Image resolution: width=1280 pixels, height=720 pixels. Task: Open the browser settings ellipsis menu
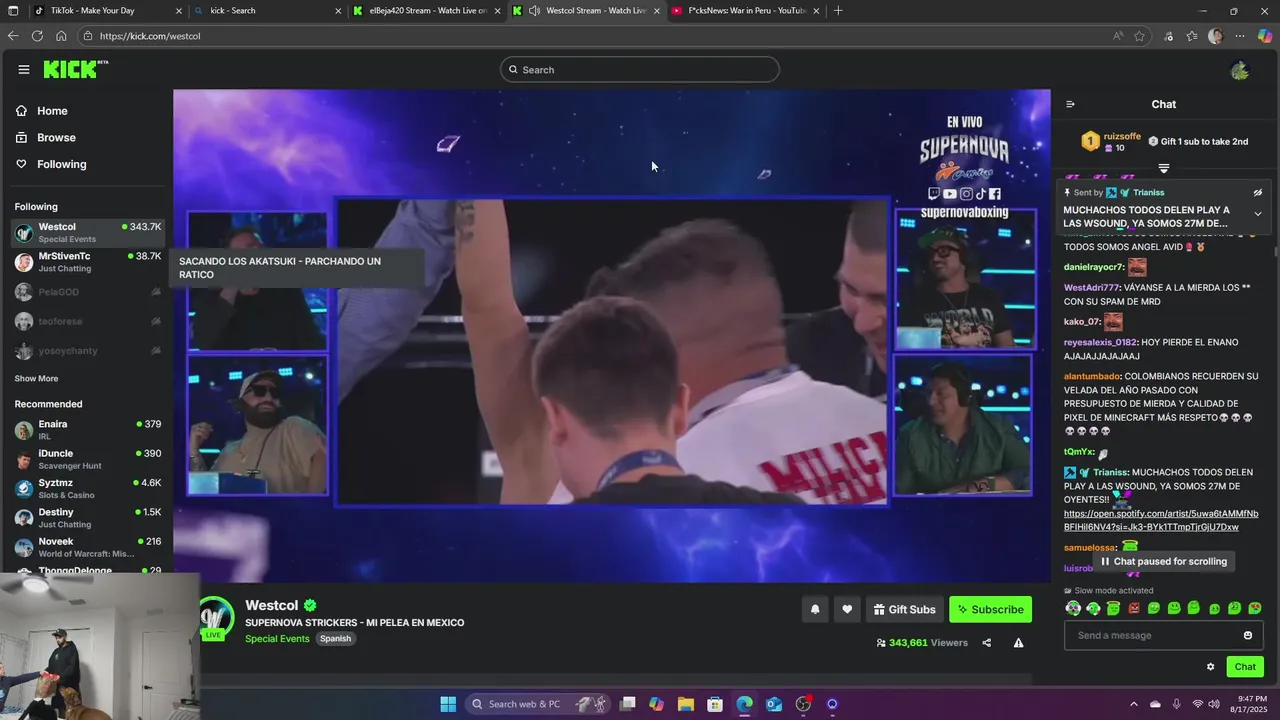[x=1240, y=36]
